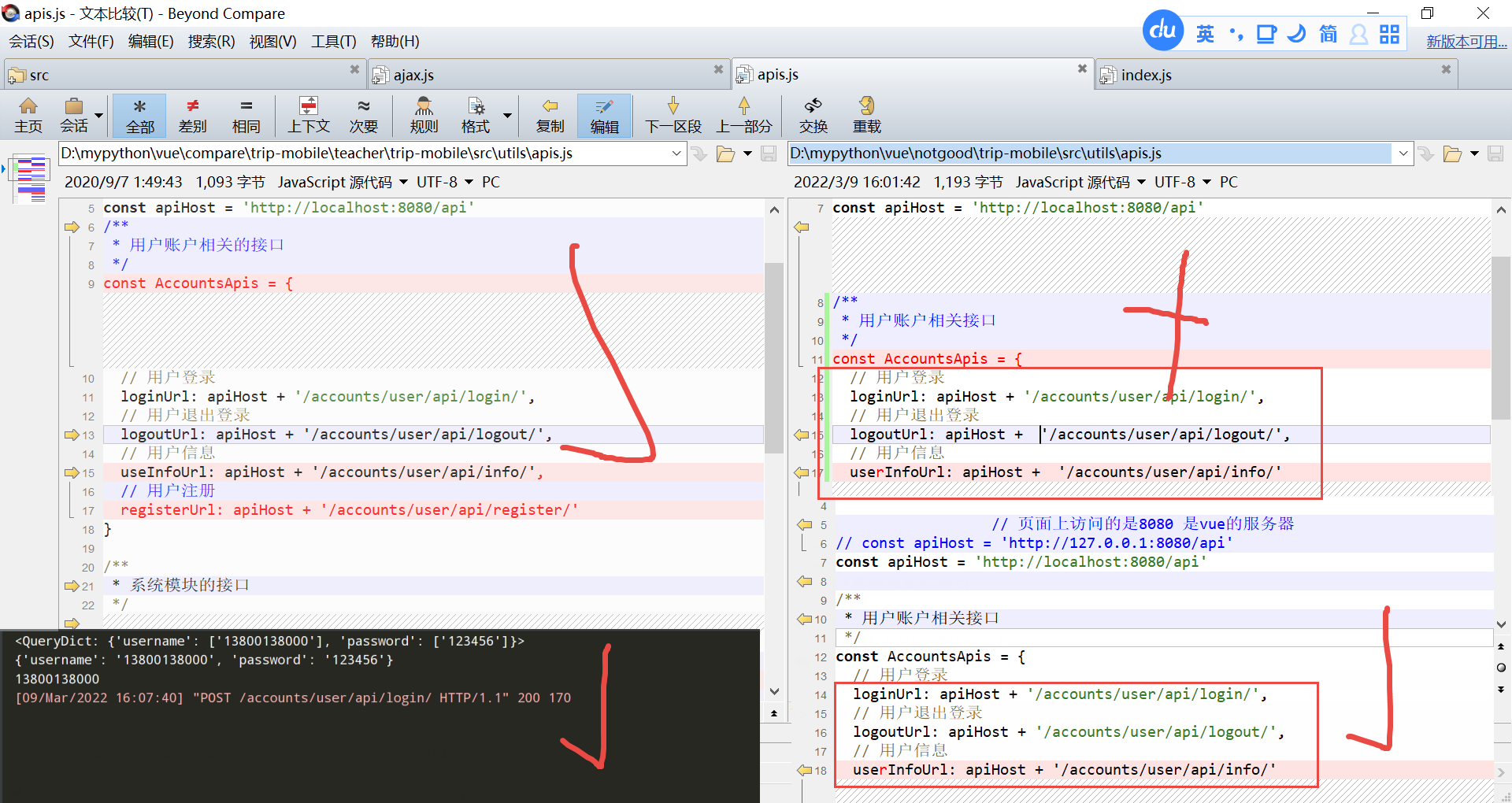Open the 规则 rules tool
The image size is (1512, 803).
click(424, 115)
